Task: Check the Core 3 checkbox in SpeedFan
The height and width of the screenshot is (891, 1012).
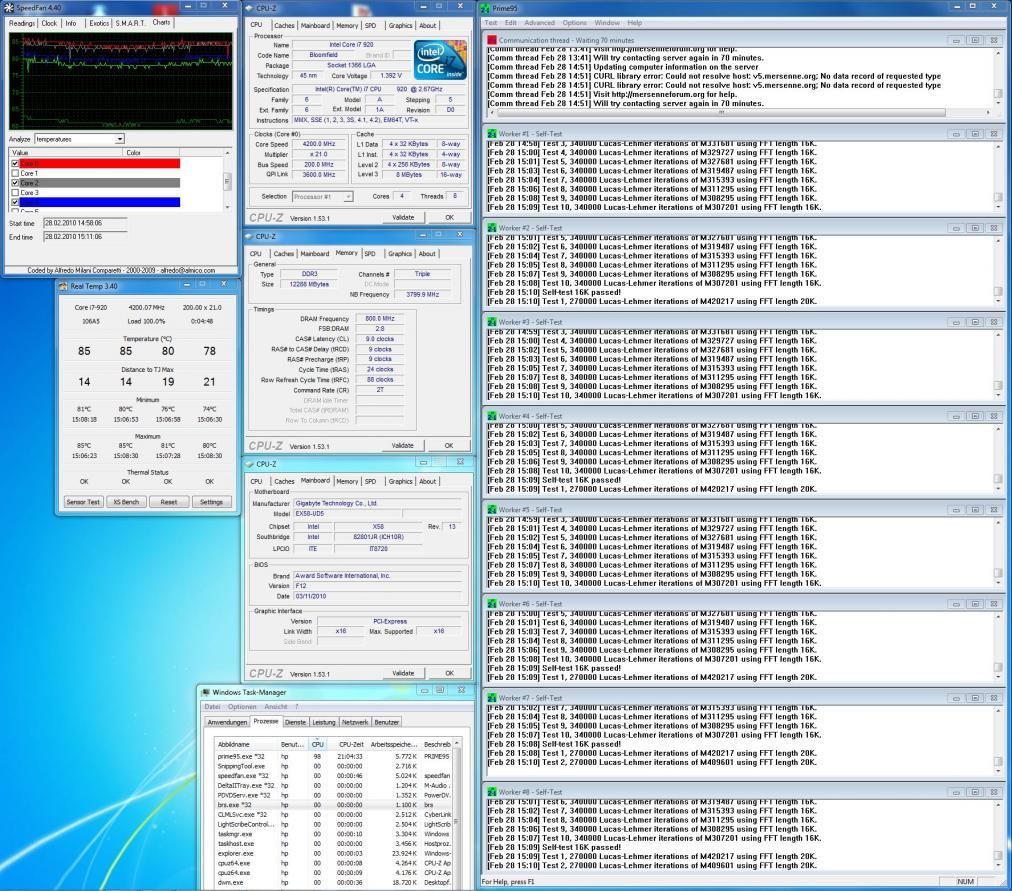Action: coord(15,193)
